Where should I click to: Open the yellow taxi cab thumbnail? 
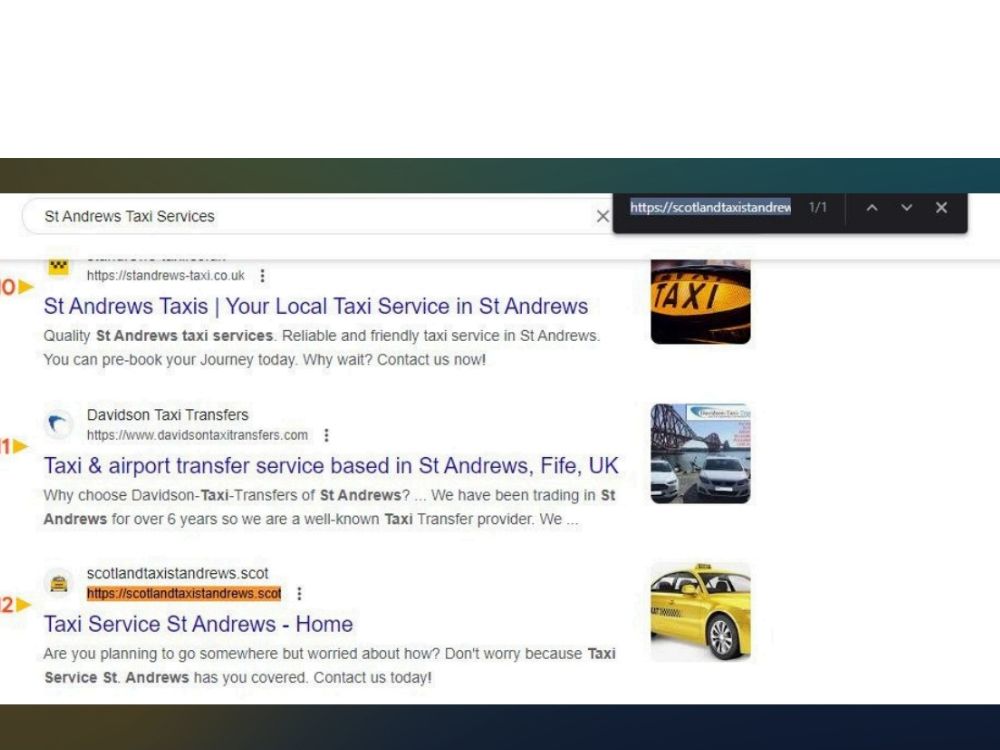tap(700, 612)
